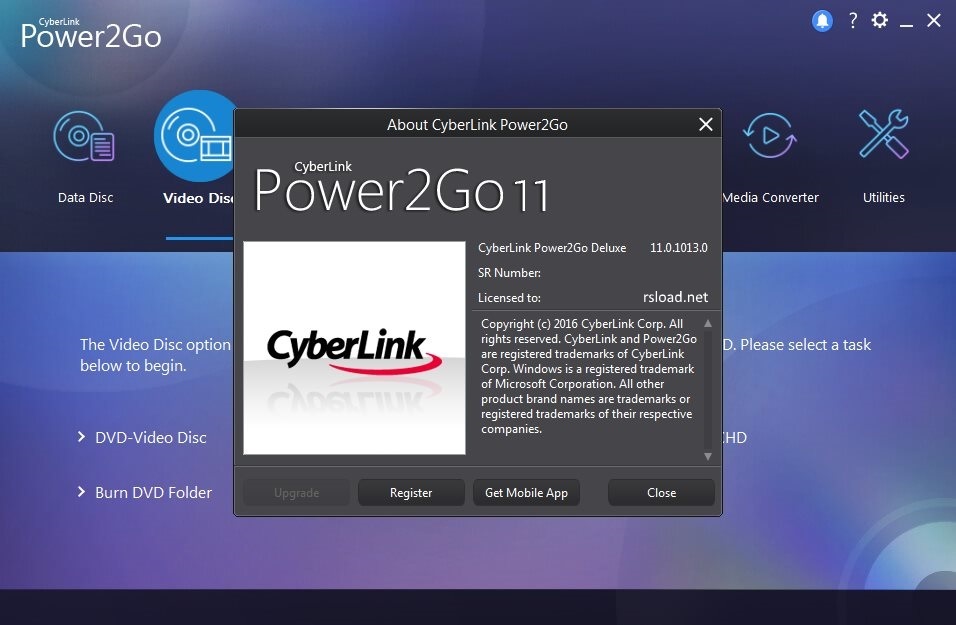Close the About CyberLink Power2Go dialog via X
The image size is (956, 625).
[x=705, y=124]
